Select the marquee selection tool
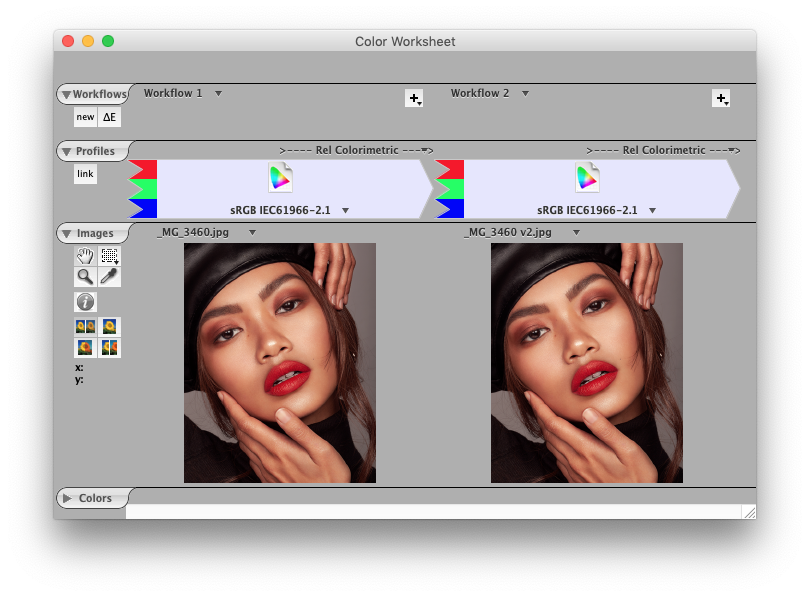This screenshot has width=810, height=597. pos(110,256)
